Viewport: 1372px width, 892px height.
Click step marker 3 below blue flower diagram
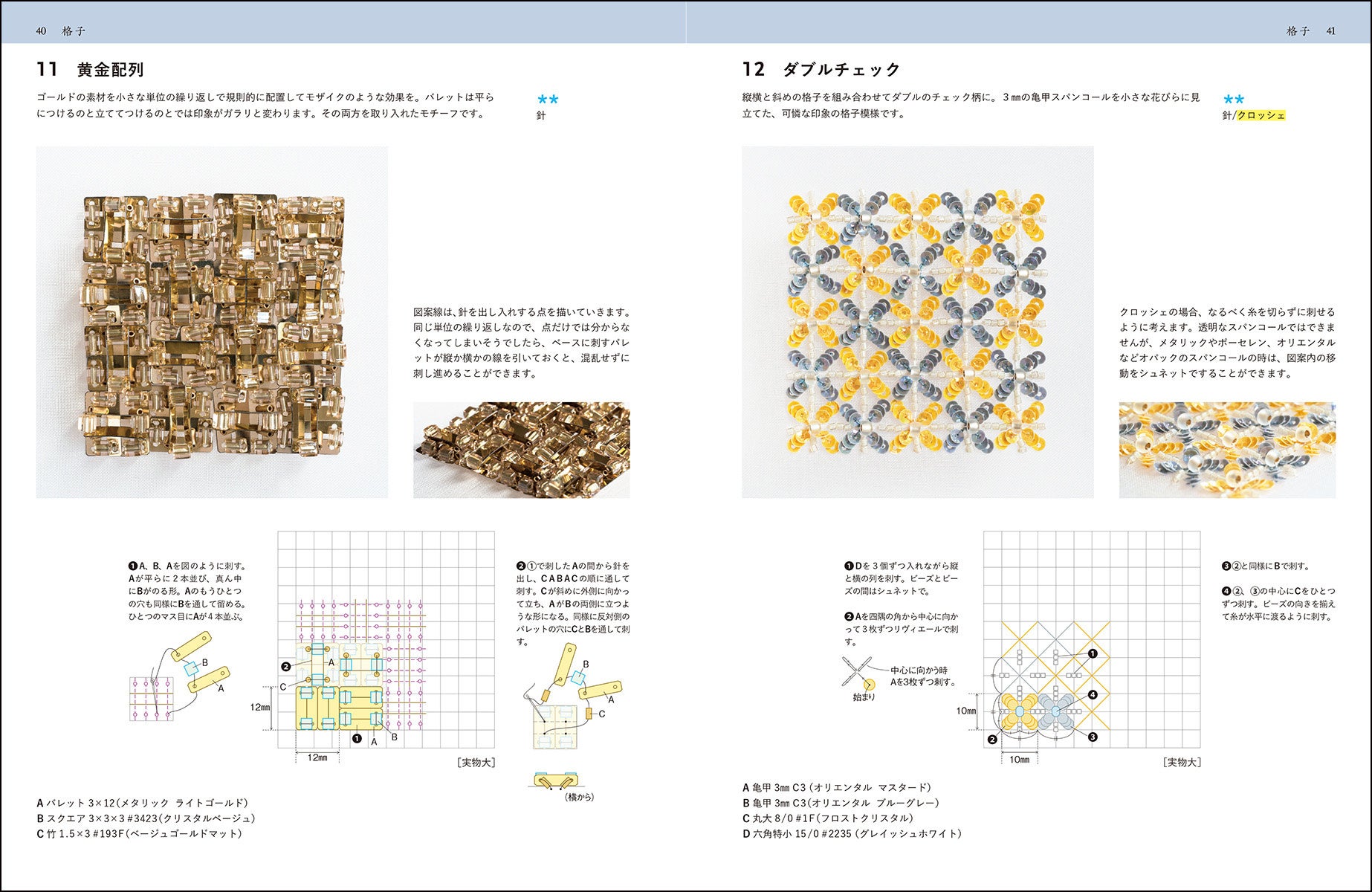[1093, 737]
